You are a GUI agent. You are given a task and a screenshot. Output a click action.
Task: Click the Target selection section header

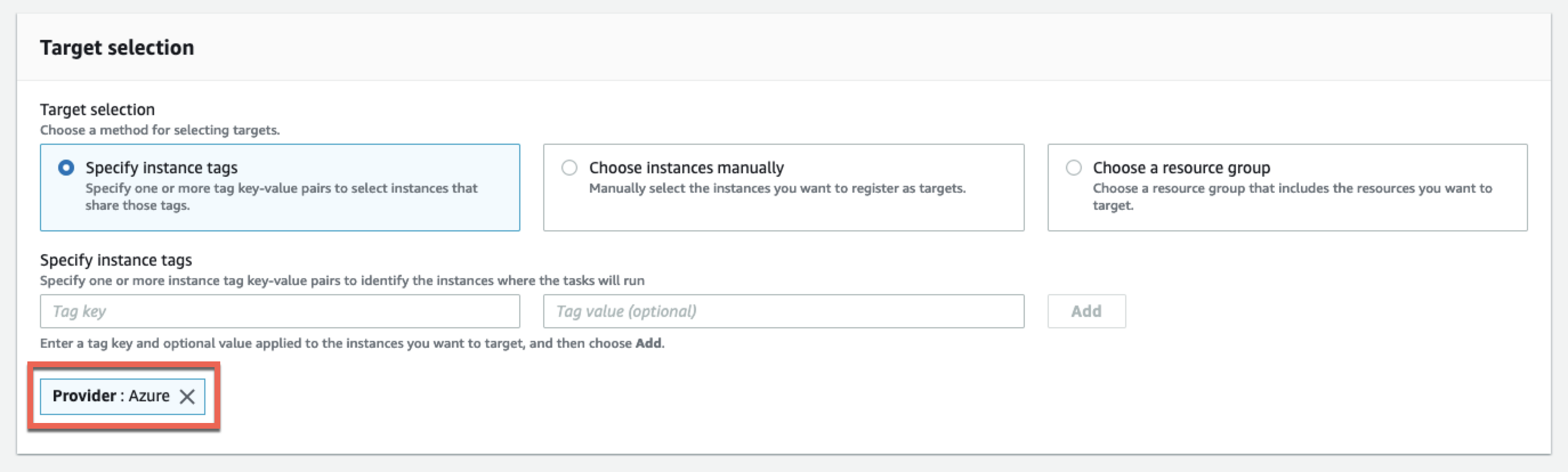pos(117,47)
